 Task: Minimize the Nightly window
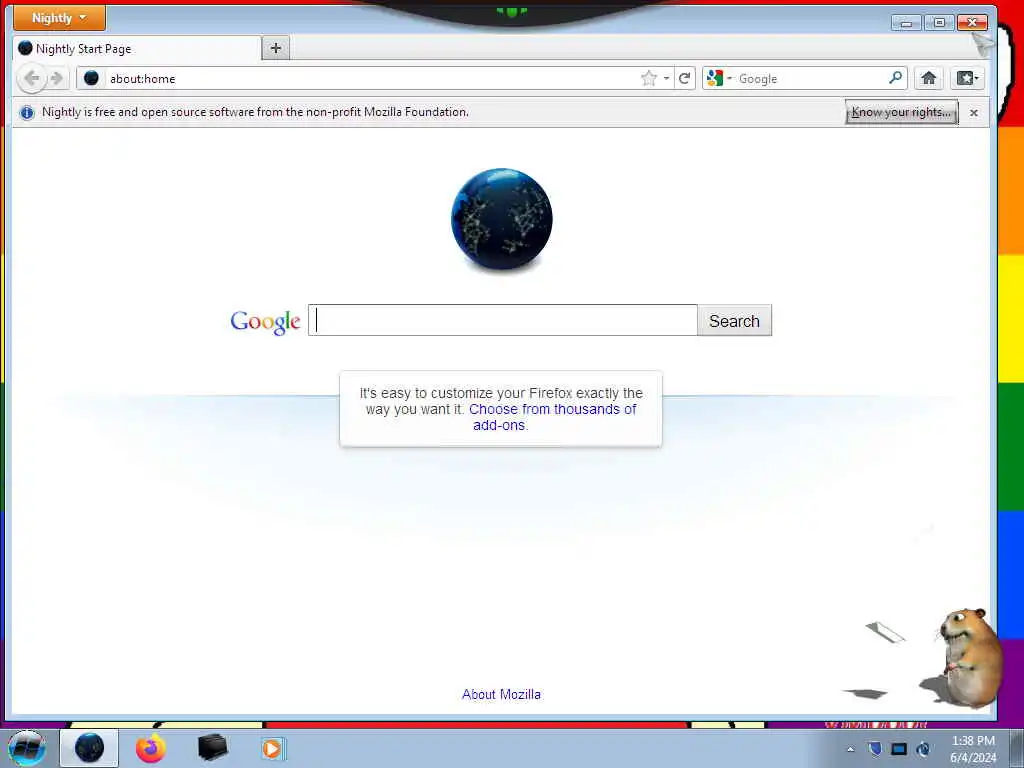(x=906, y=23)
